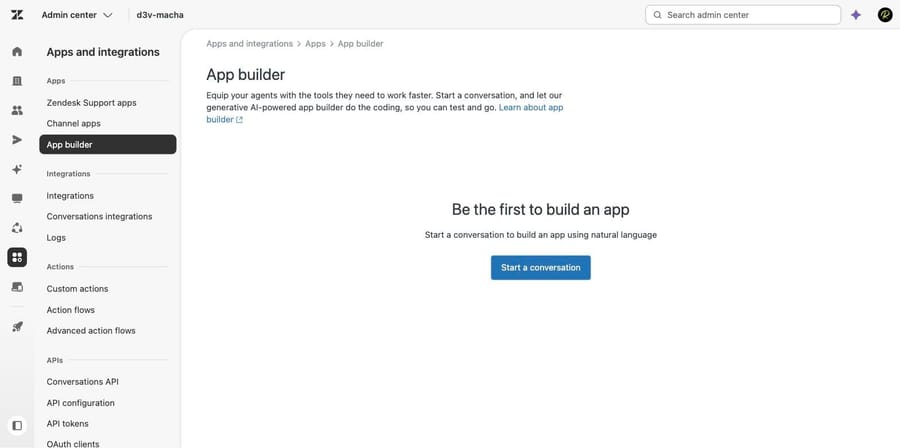Image resolution: width=900 pixels, height=448 pixels.
Task: Open the AI sparkle icon in left rail
Action: coord(17,169)
